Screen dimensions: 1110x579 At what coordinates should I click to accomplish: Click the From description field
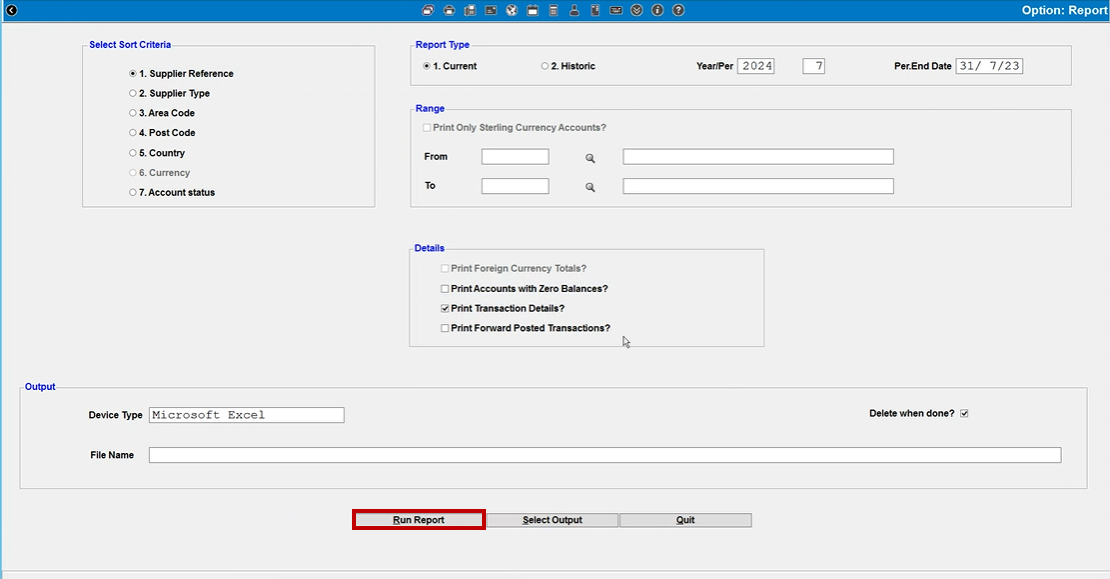[x=758, y=156]
